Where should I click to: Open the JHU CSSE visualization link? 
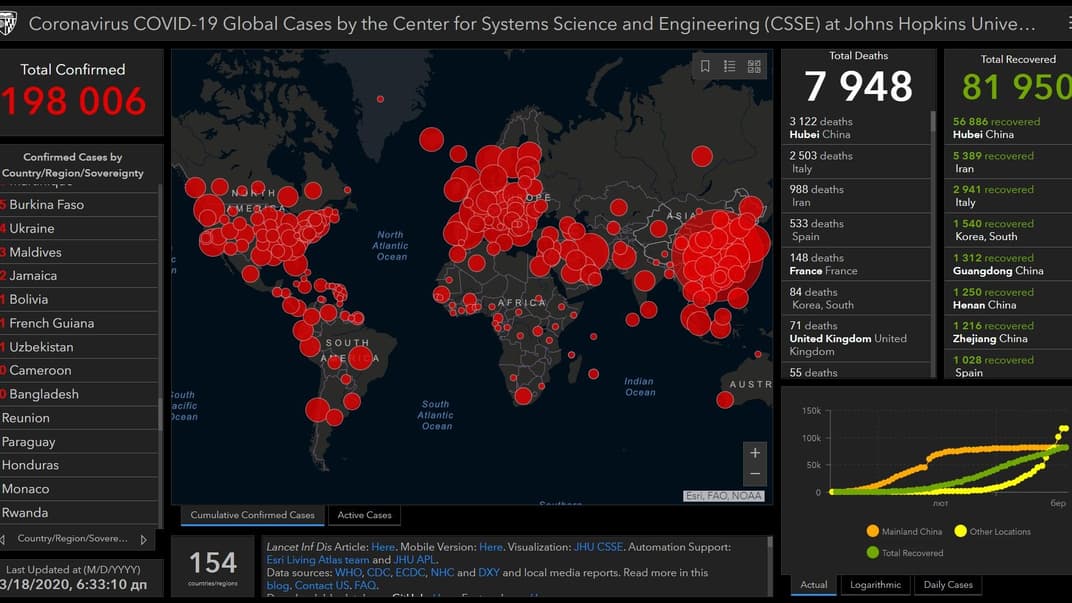click(x=598, y=547)
